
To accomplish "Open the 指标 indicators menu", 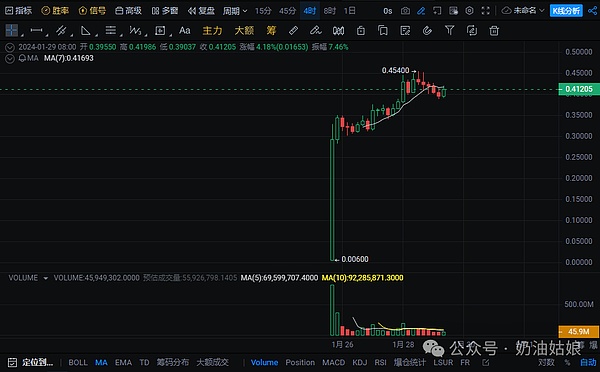I will [x=18, y=11].
